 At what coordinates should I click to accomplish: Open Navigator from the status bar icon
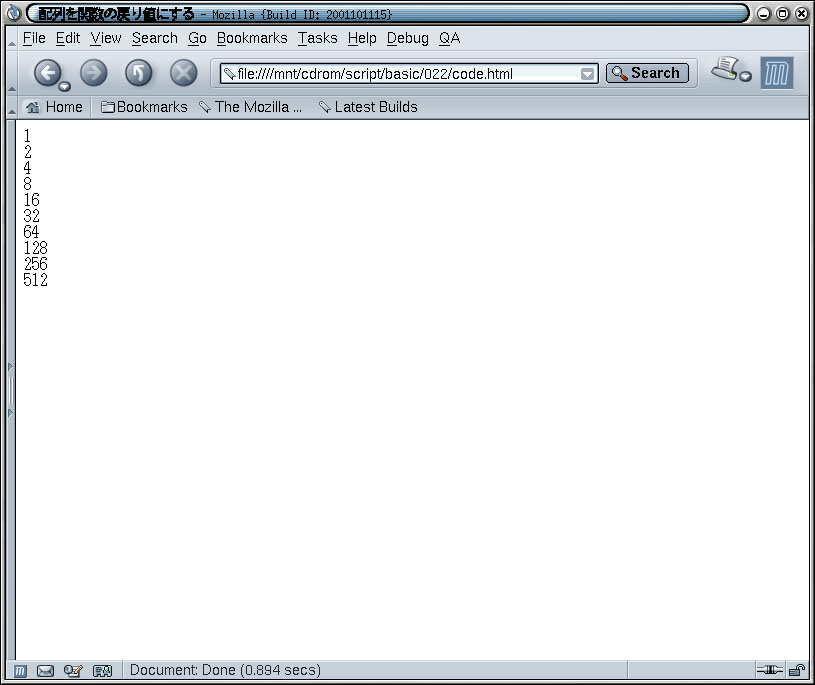click(x=20, y=671)
